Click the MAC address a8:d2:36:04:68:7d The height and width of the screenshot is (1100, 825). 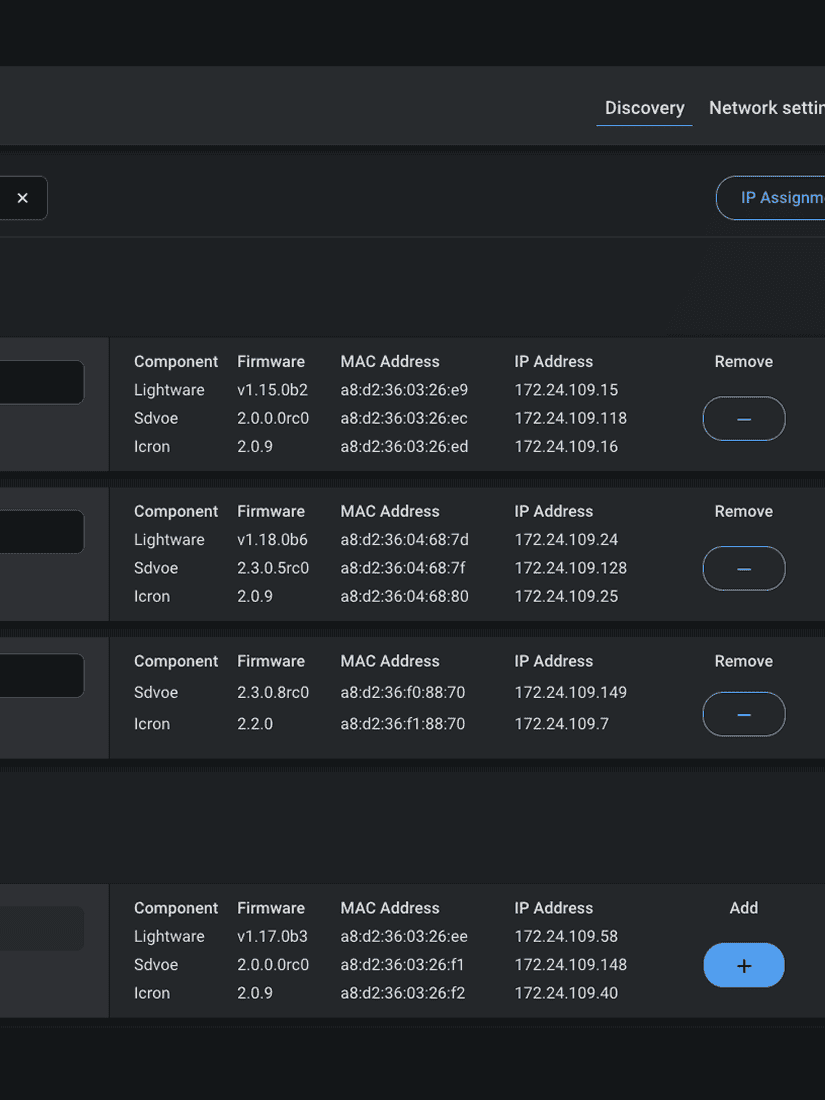tap(404, 540)
